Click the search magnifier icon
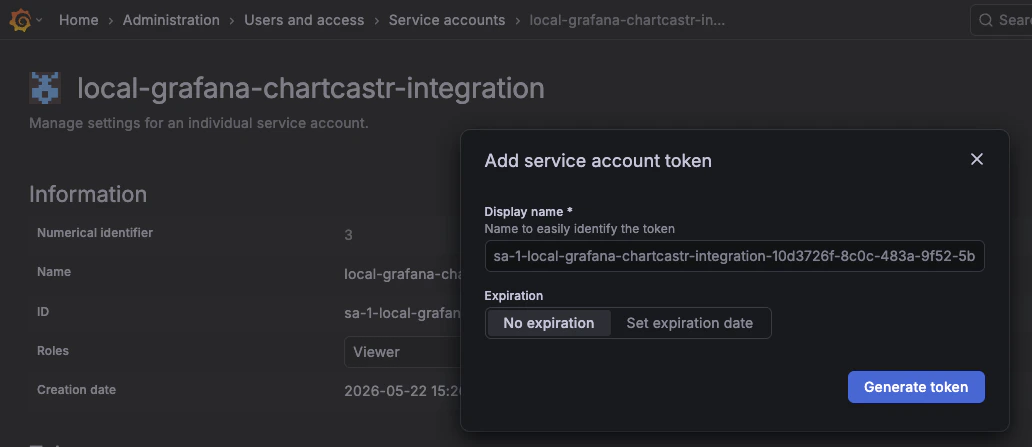Screen dimensions: 1032x447 pos(985,20)
